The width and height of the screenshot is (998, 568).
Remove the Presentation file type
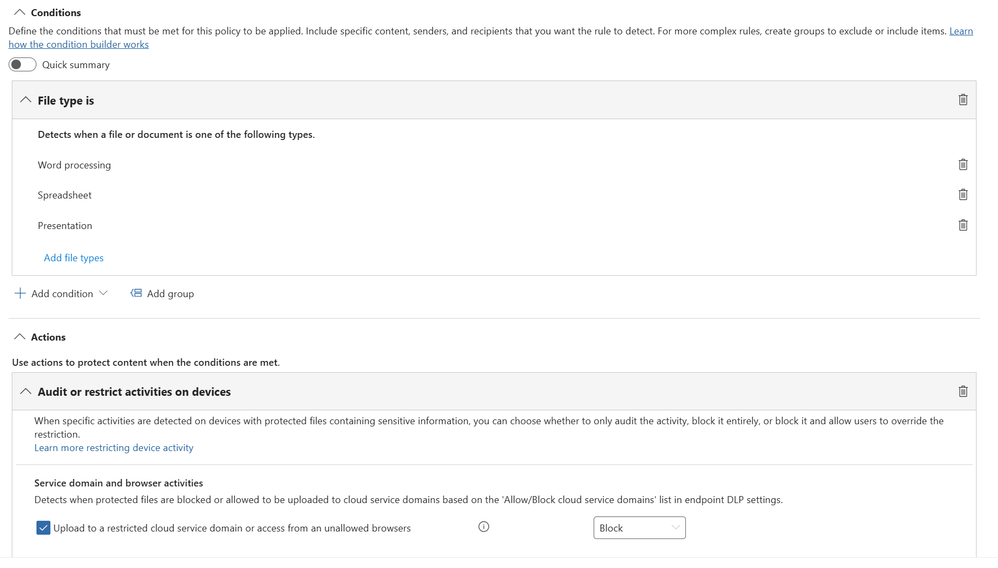tap(963, 226)
